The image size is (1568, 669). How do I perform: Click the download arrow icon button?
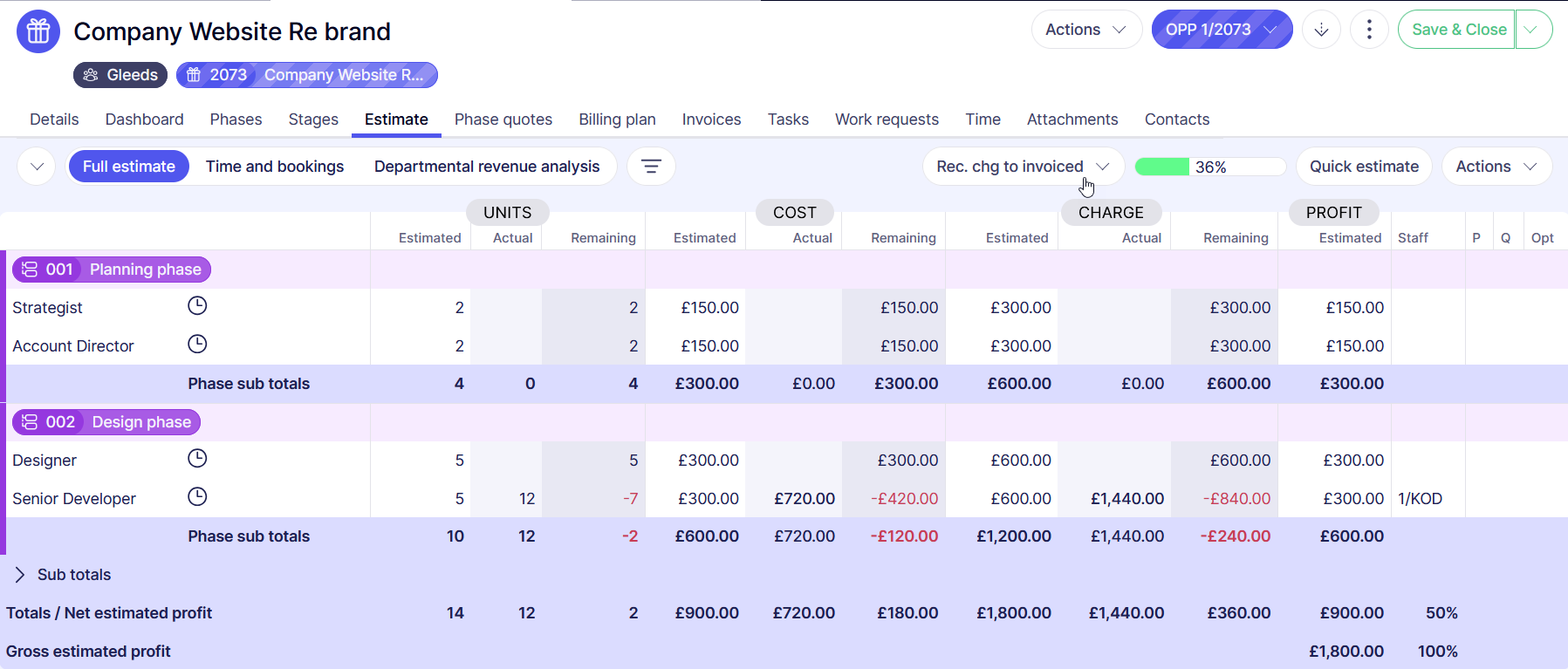coord(1321,30)
